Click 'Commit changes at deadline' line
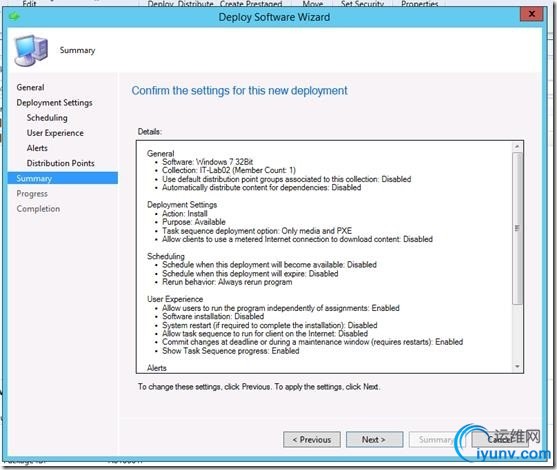This screenshot has width=557, height=470. tap(313, 342)
